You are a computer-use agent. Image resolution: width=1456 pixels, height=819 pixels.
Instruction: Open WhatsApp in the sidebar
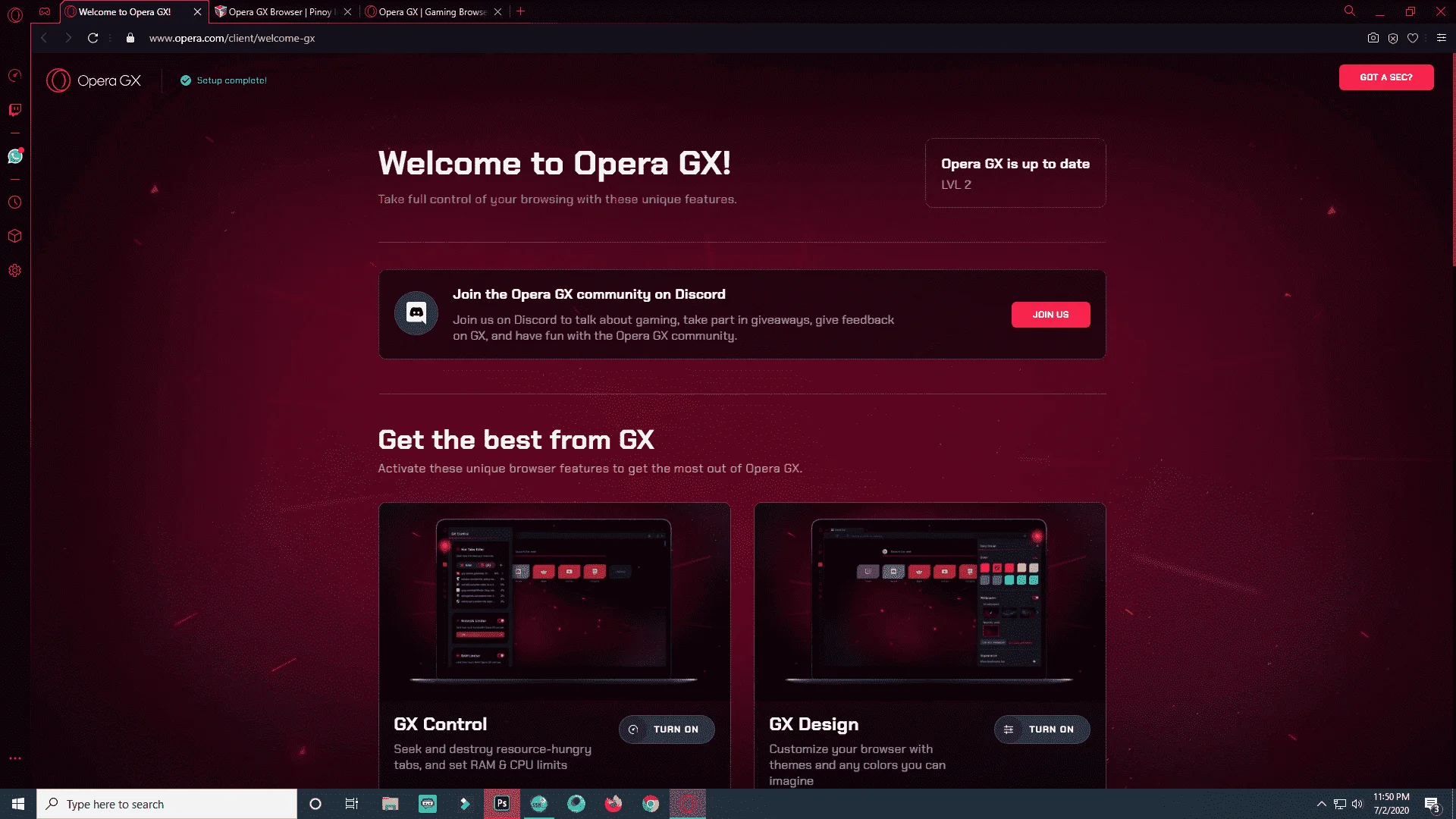coord(15,156)
